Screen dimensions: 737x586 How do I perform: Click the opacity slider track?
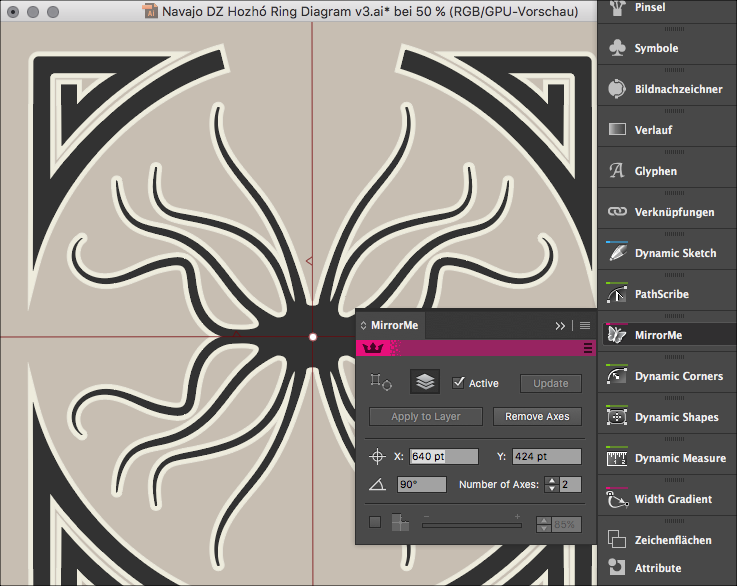click(x=472, y=525)
